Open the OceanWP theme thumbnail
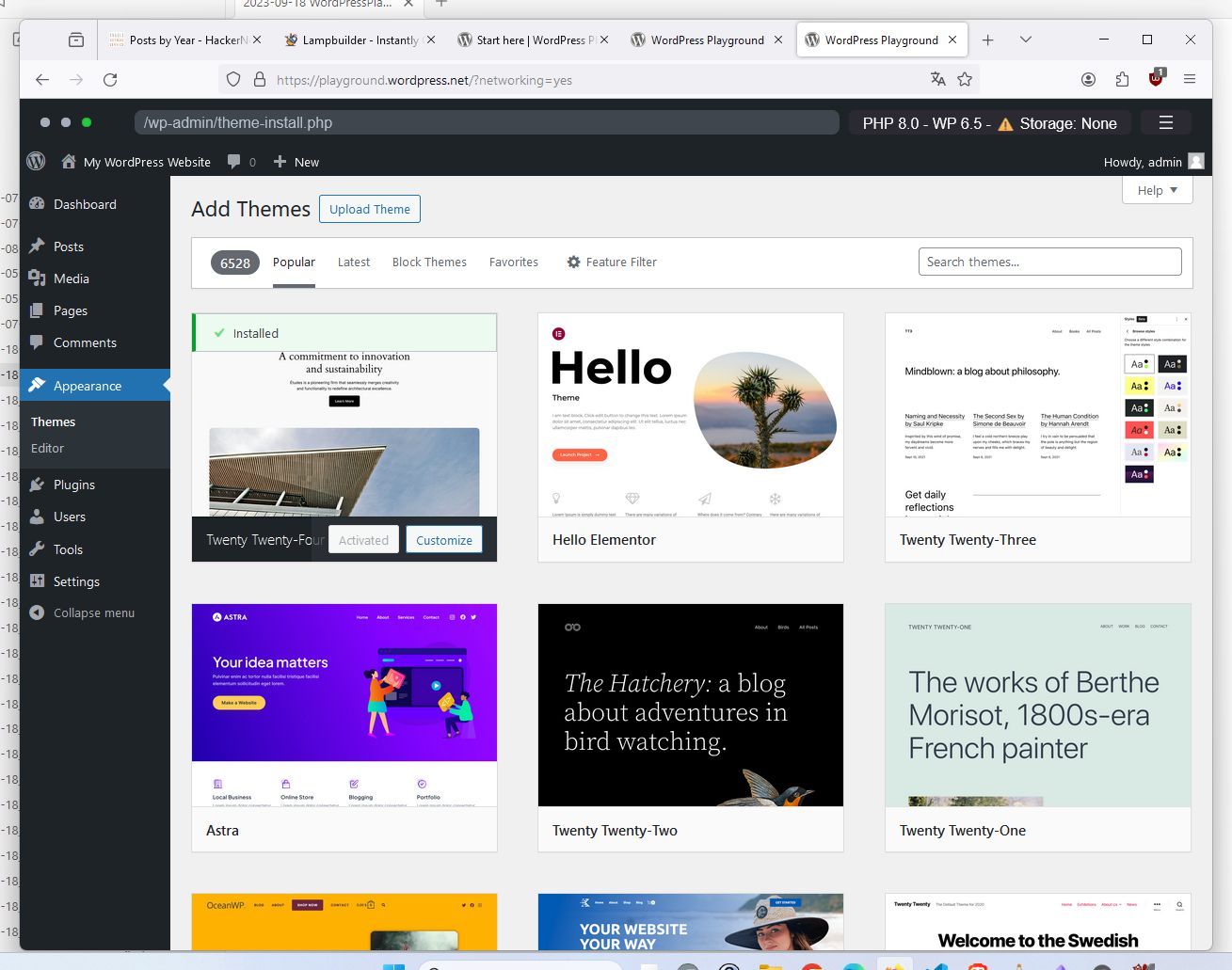 [344, 922]
